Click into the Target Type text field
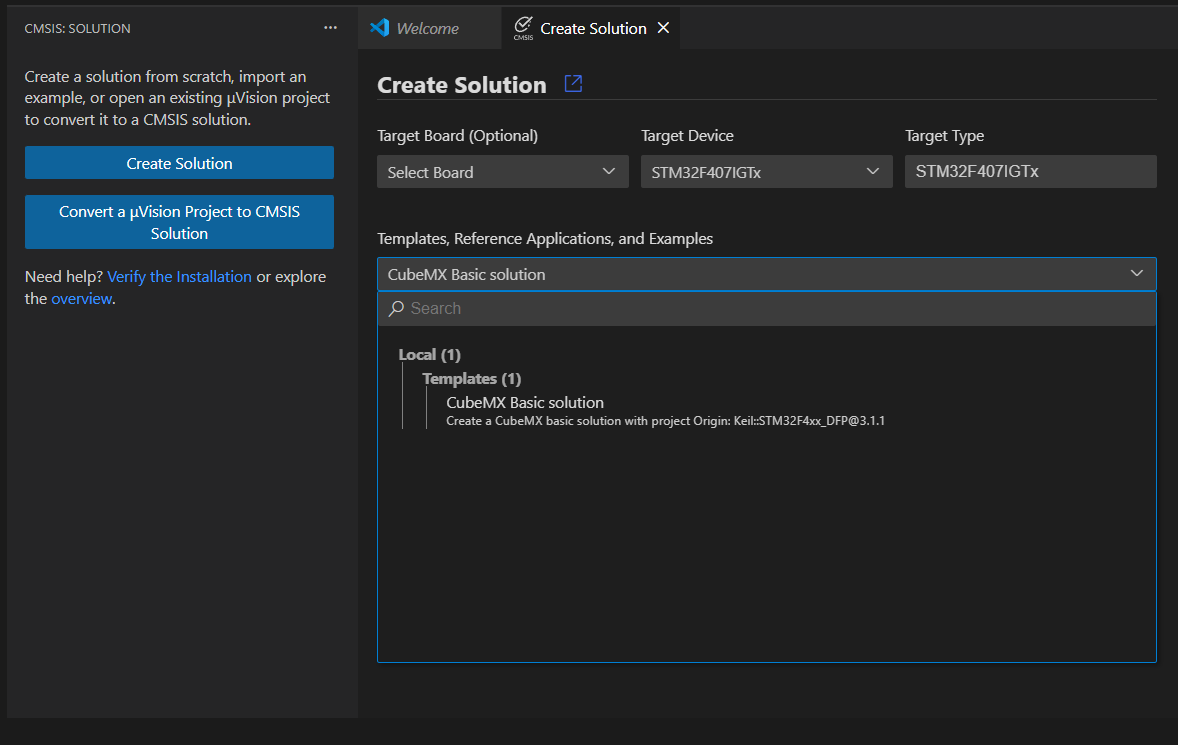The image size is (1178, 745). pyautogui.click(x=1030, y=172)
